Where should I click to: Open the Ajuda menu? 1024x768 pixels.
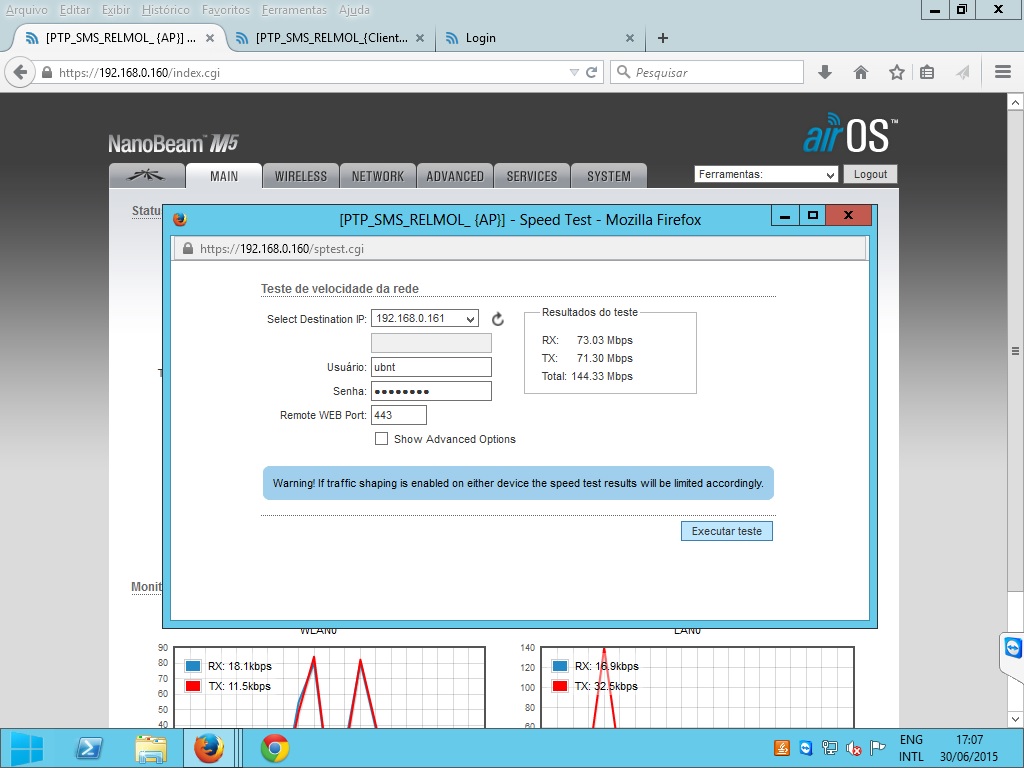click(354, 10)
